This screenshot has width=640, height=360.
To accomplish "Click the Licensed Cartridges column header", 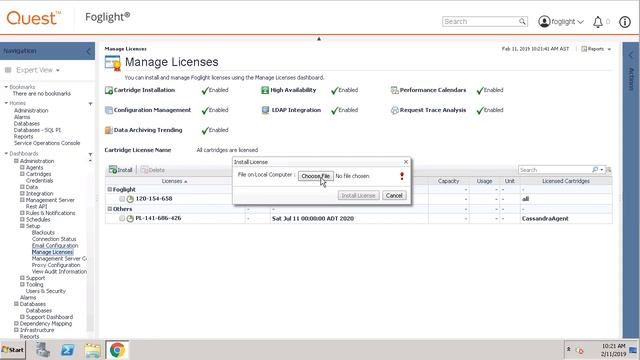I will (x=566, y=181).
